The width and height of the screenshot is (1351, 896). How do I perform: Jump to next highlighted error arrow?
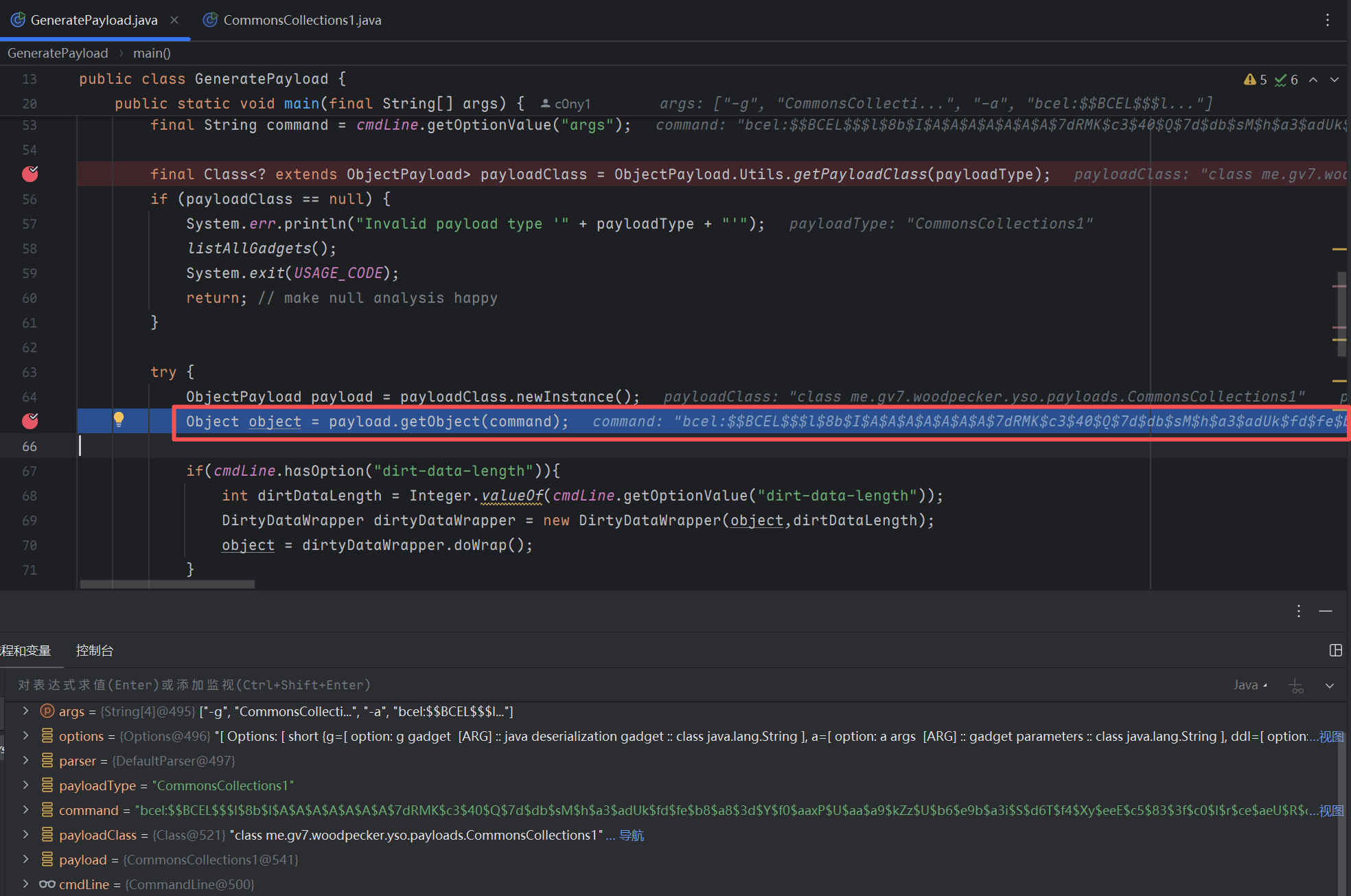(1334, 80)
